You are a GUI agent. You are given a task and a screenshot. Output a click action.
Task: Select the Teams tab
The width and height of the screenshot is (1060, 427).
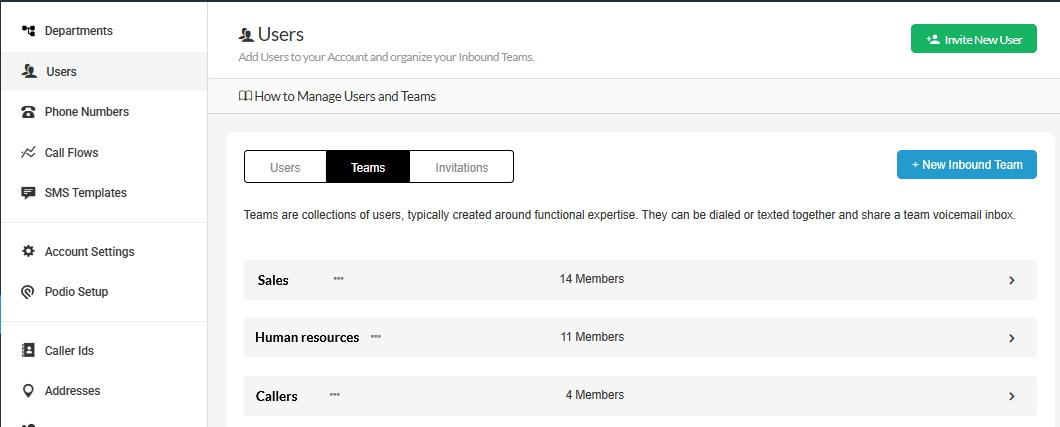tap(368, 167)
